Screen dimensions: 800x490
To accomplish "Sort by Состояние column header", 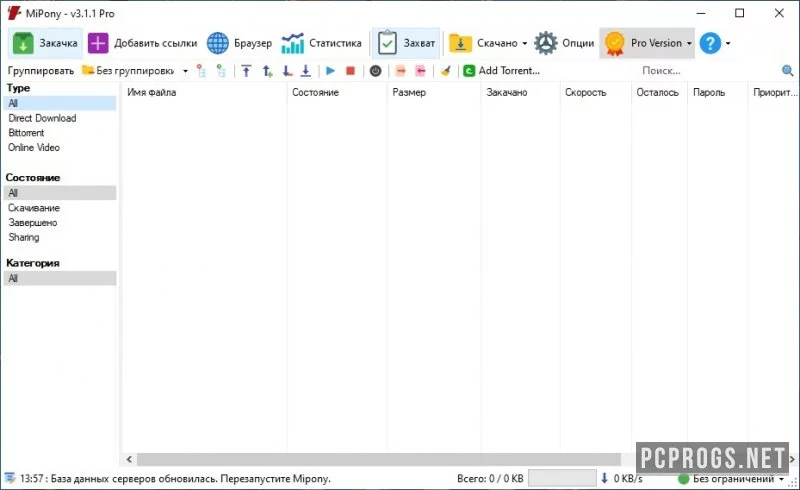I will tap(337, 92).
